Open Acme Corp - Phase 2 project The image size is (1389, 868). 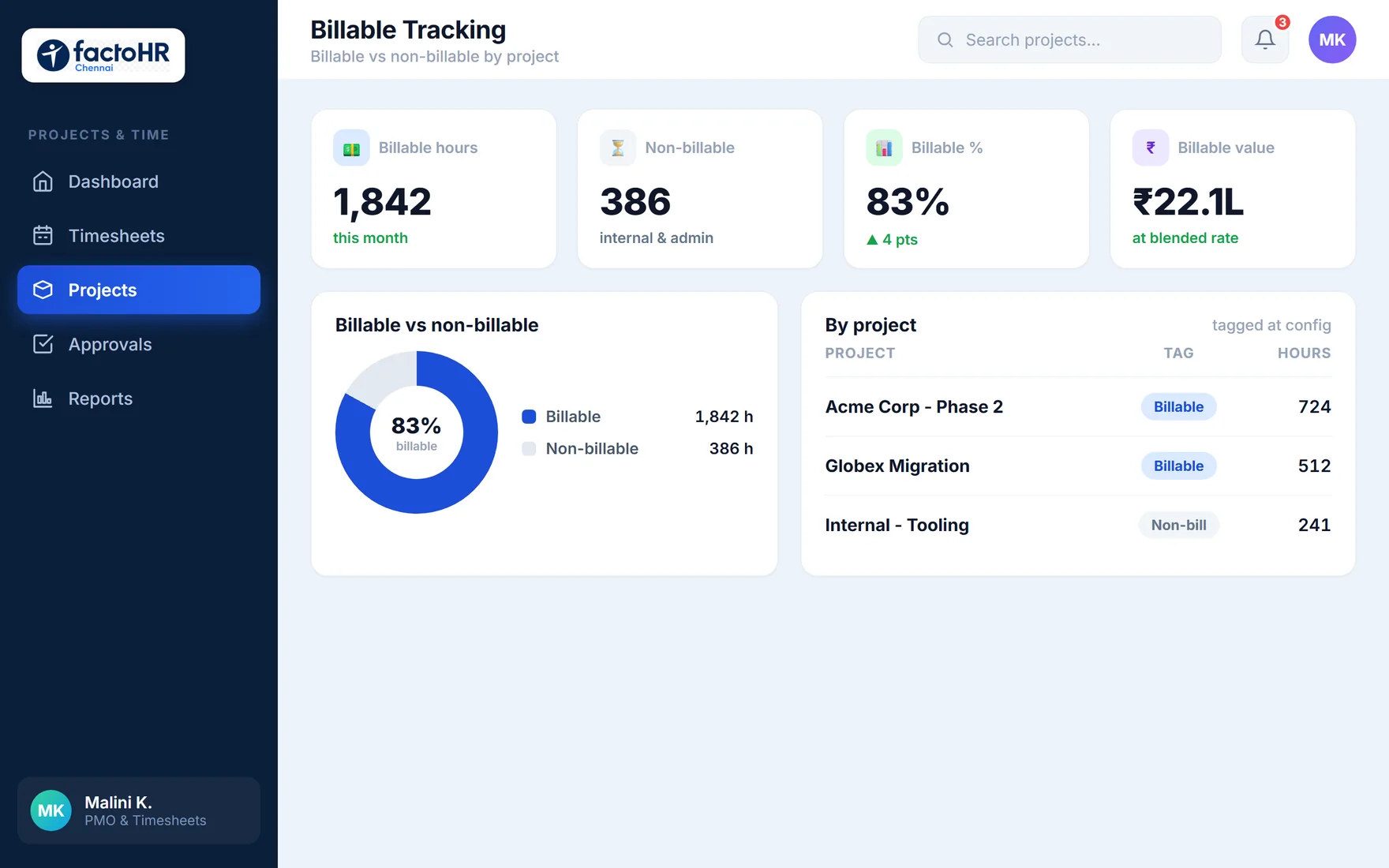(914, 406)
